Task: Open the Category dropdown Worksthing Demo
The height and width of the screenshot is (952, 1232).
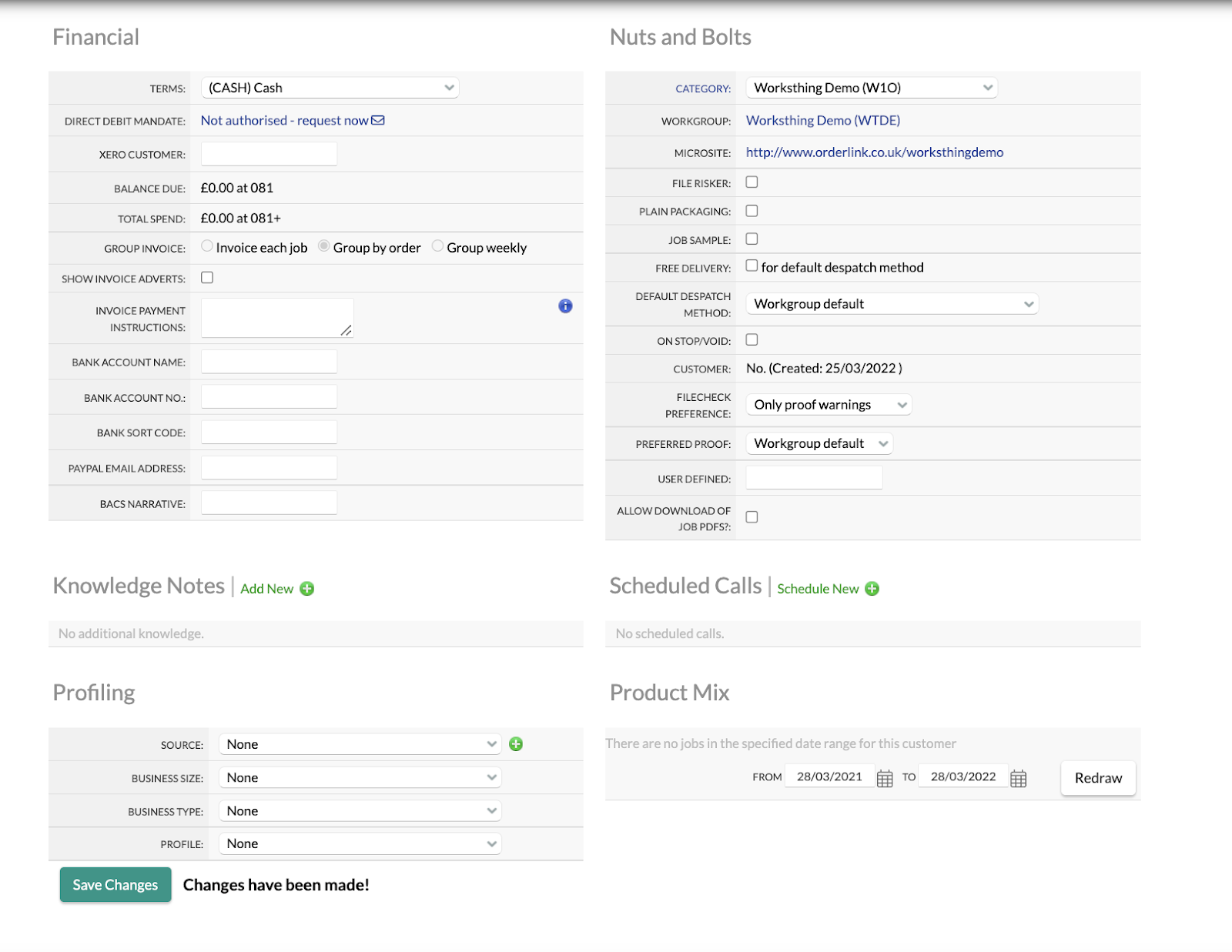Action: pos(872,88)
